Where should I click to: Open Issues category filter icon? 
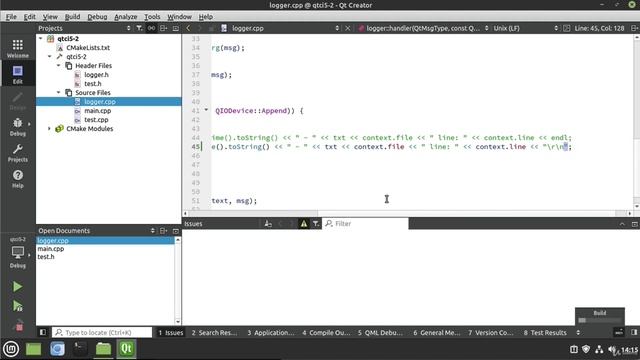coord(316,224)
